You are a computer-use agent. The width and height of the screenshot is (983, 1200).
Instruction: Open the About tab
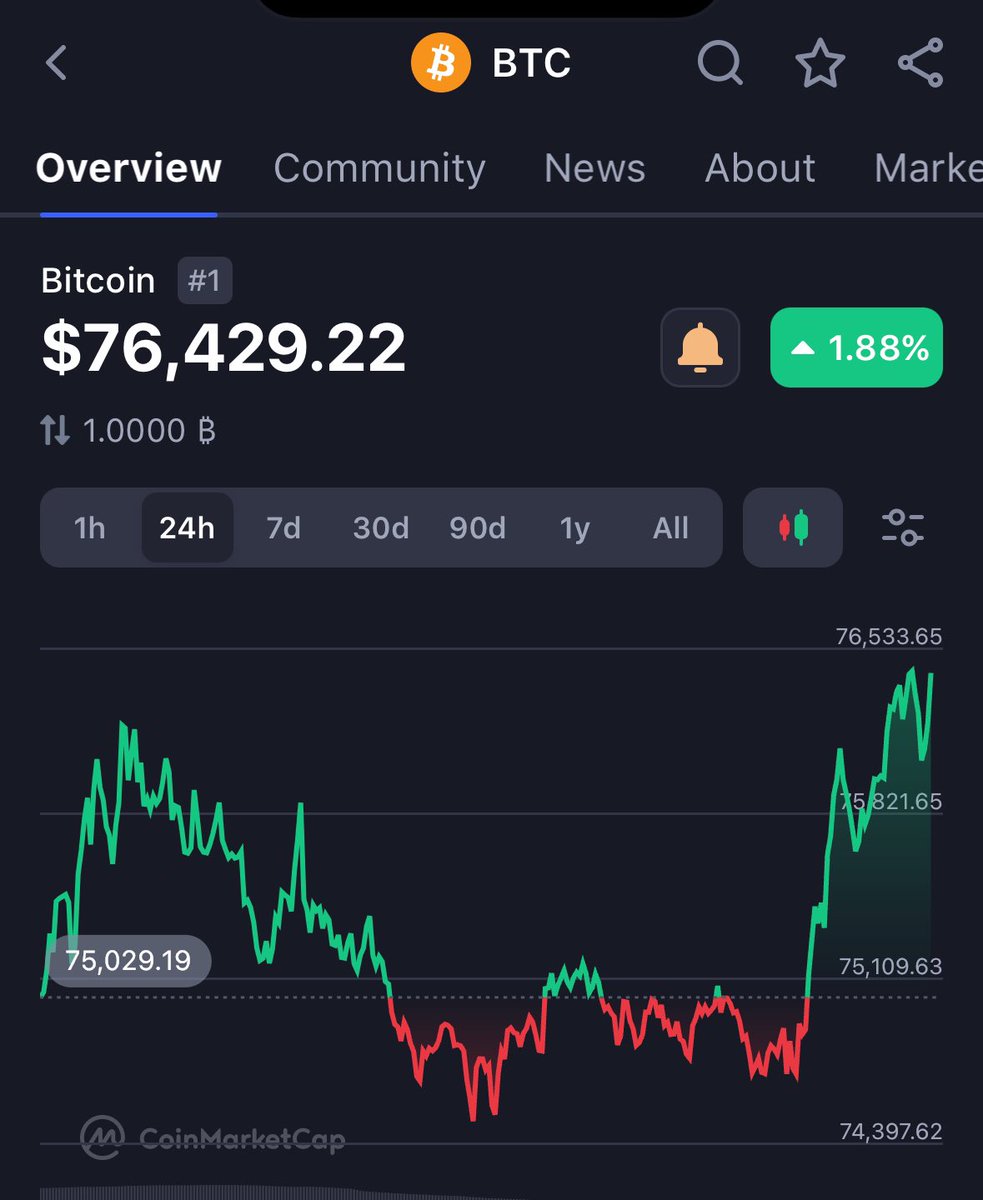click(760, 168)
